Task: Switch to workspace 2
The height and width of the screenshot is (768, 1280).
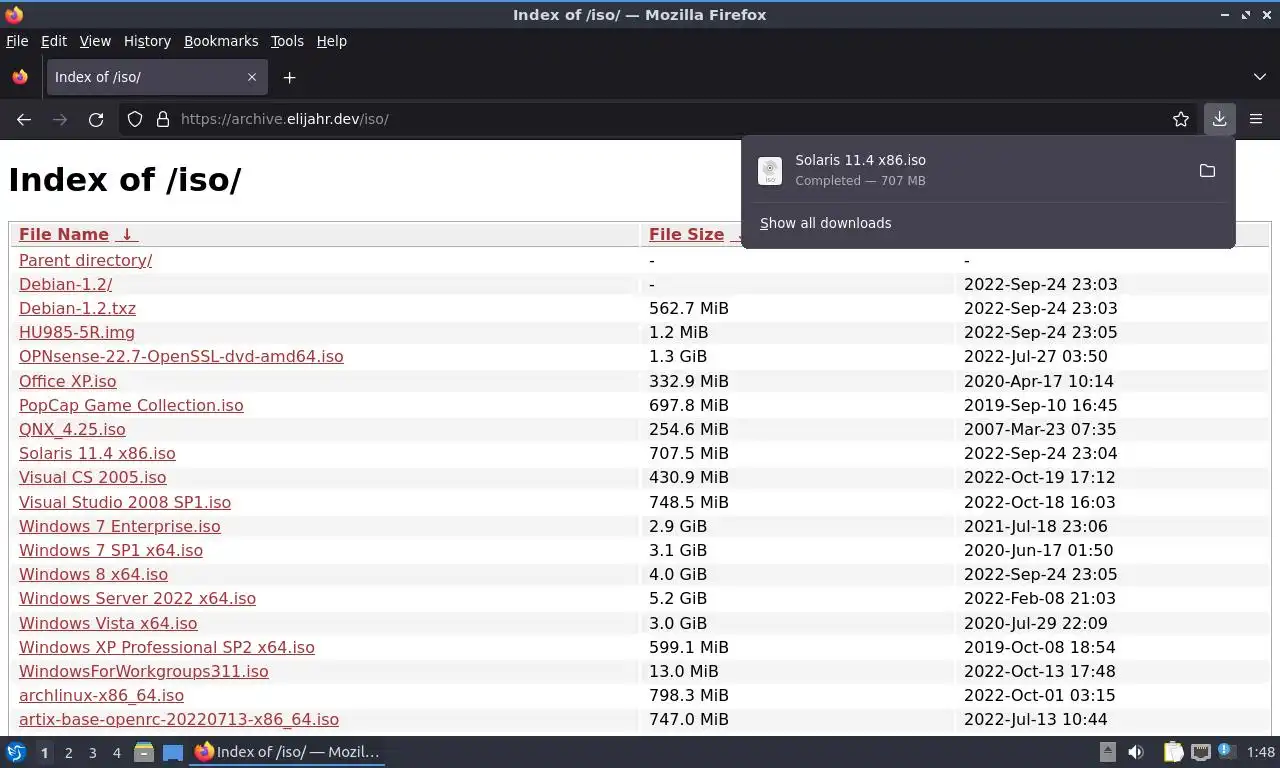Action: point(68,752)
